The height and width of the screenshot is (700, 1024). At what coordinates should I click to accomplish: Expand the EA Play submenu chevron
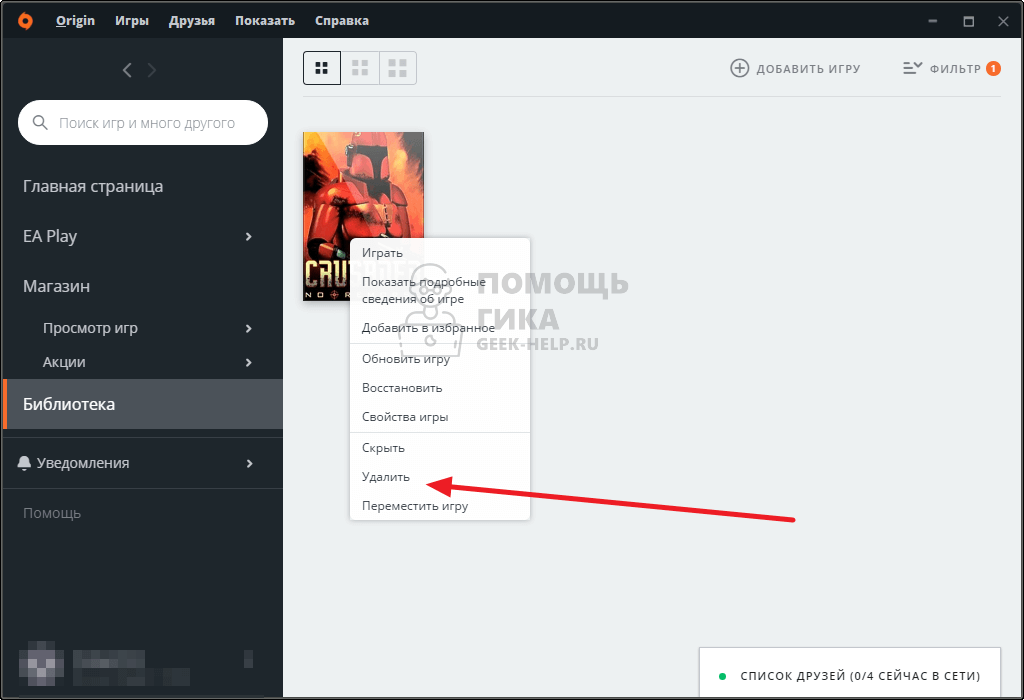click(x=248, y=236)
